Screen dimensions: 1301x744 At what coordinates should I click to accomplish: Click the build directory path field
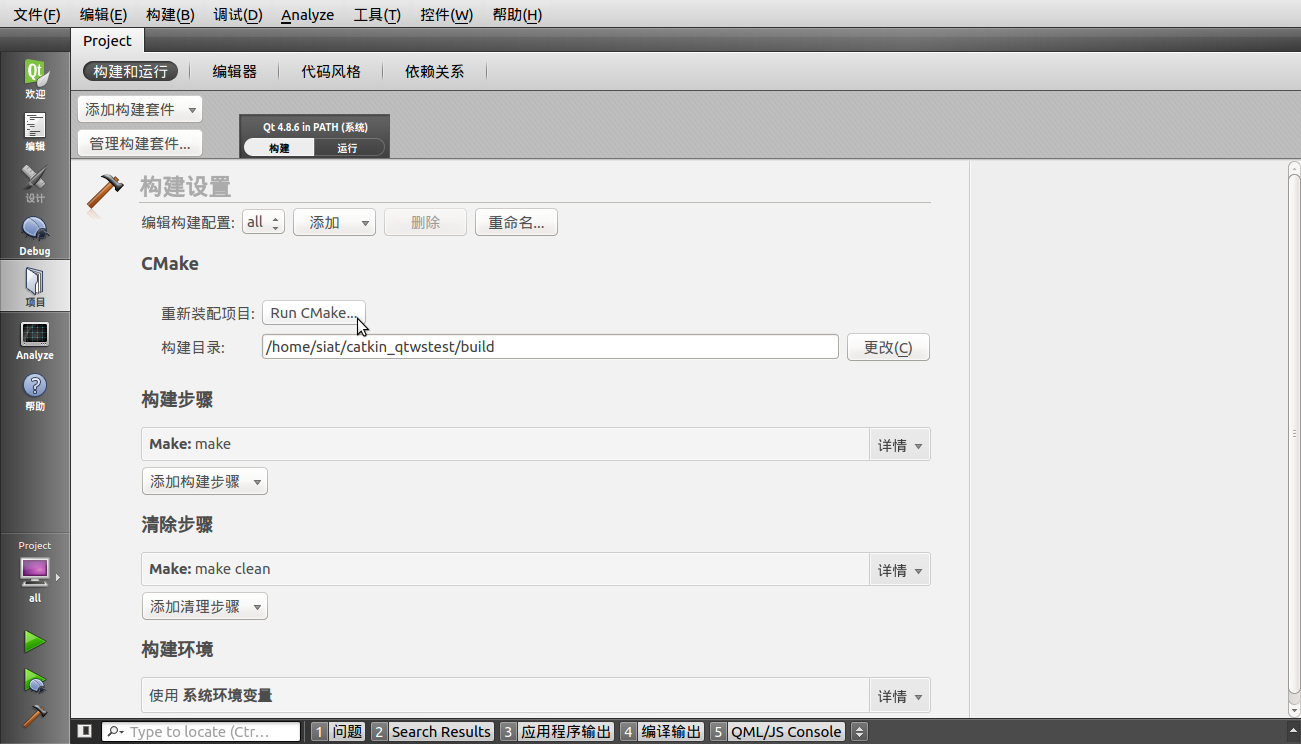coord(550,347)
